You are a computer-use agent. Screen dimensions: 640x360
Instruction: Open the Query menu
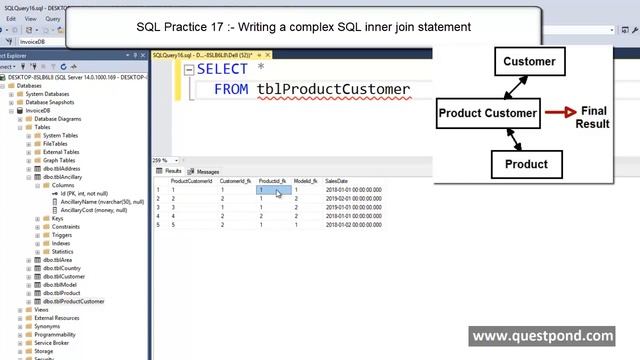(x=53, y=19)
